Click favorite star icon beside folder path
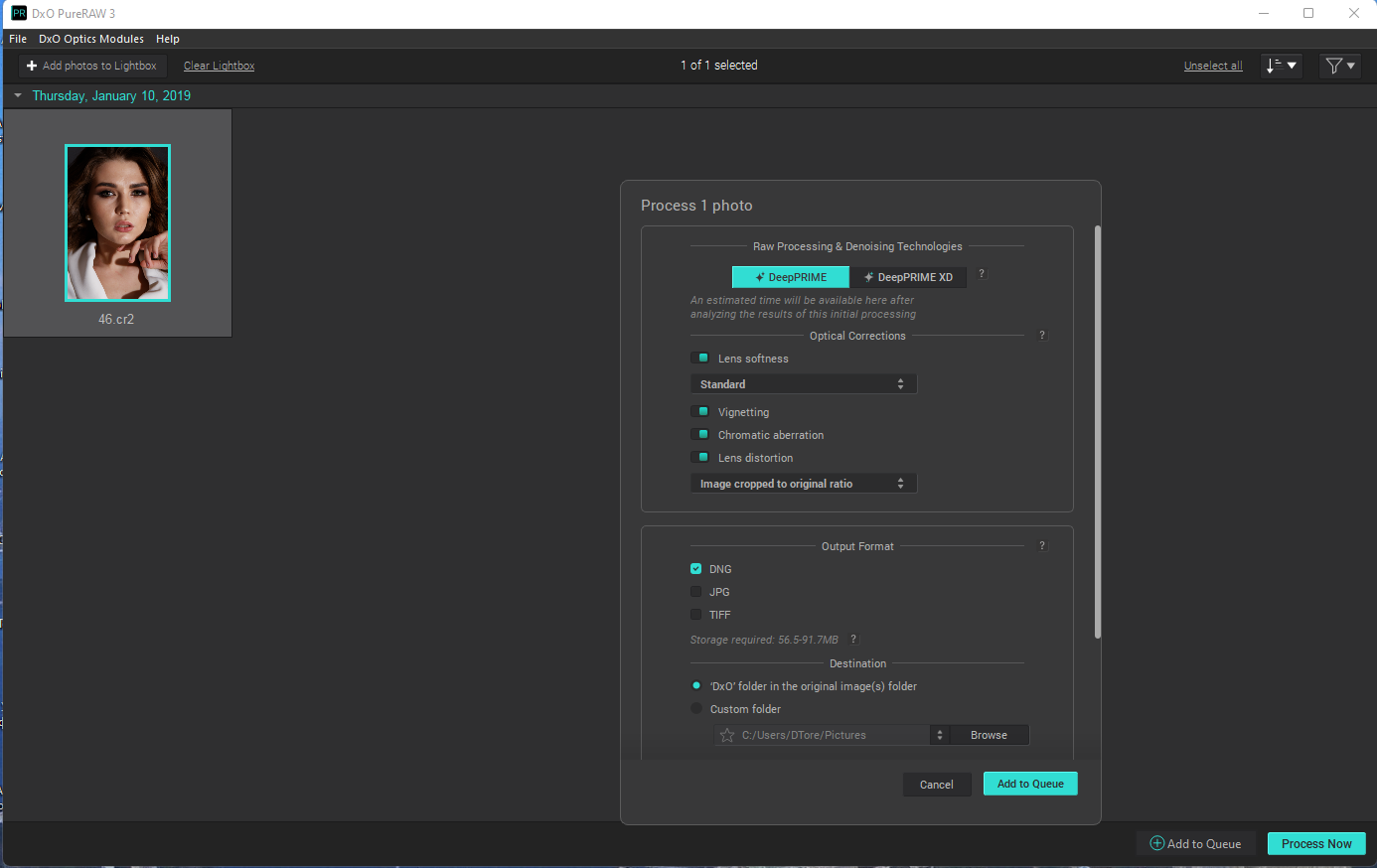1377x868 pixels. 727,735
